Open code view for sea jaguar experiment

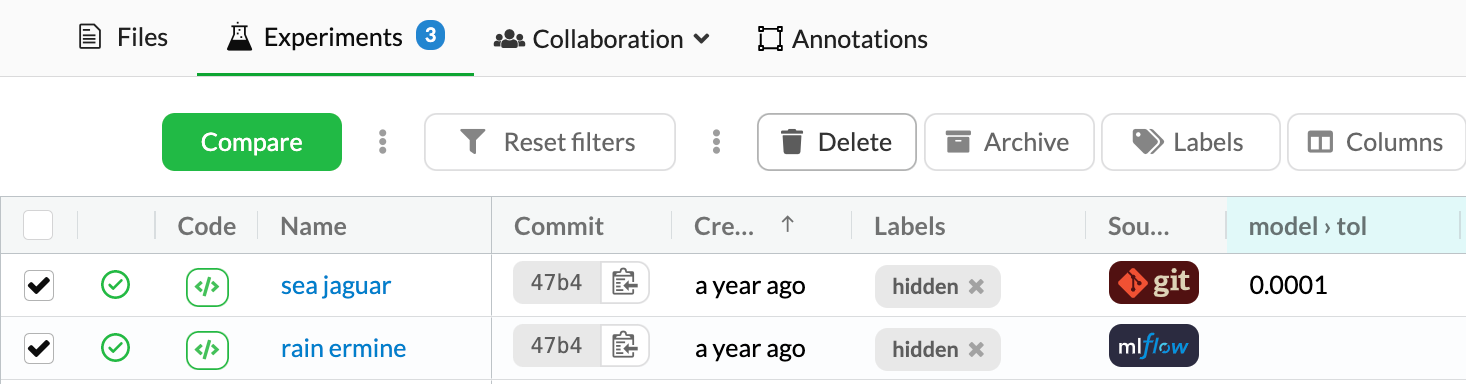click(207, 286)
